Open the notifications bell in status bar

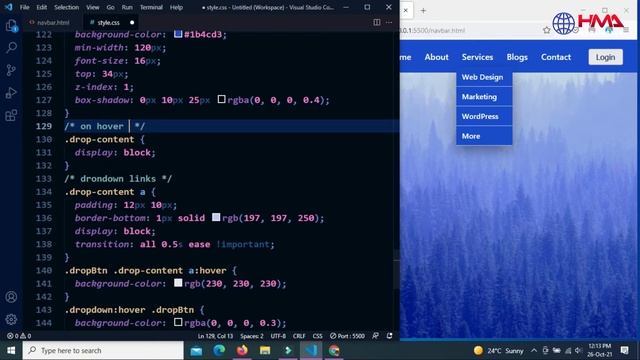click(390, 336)
